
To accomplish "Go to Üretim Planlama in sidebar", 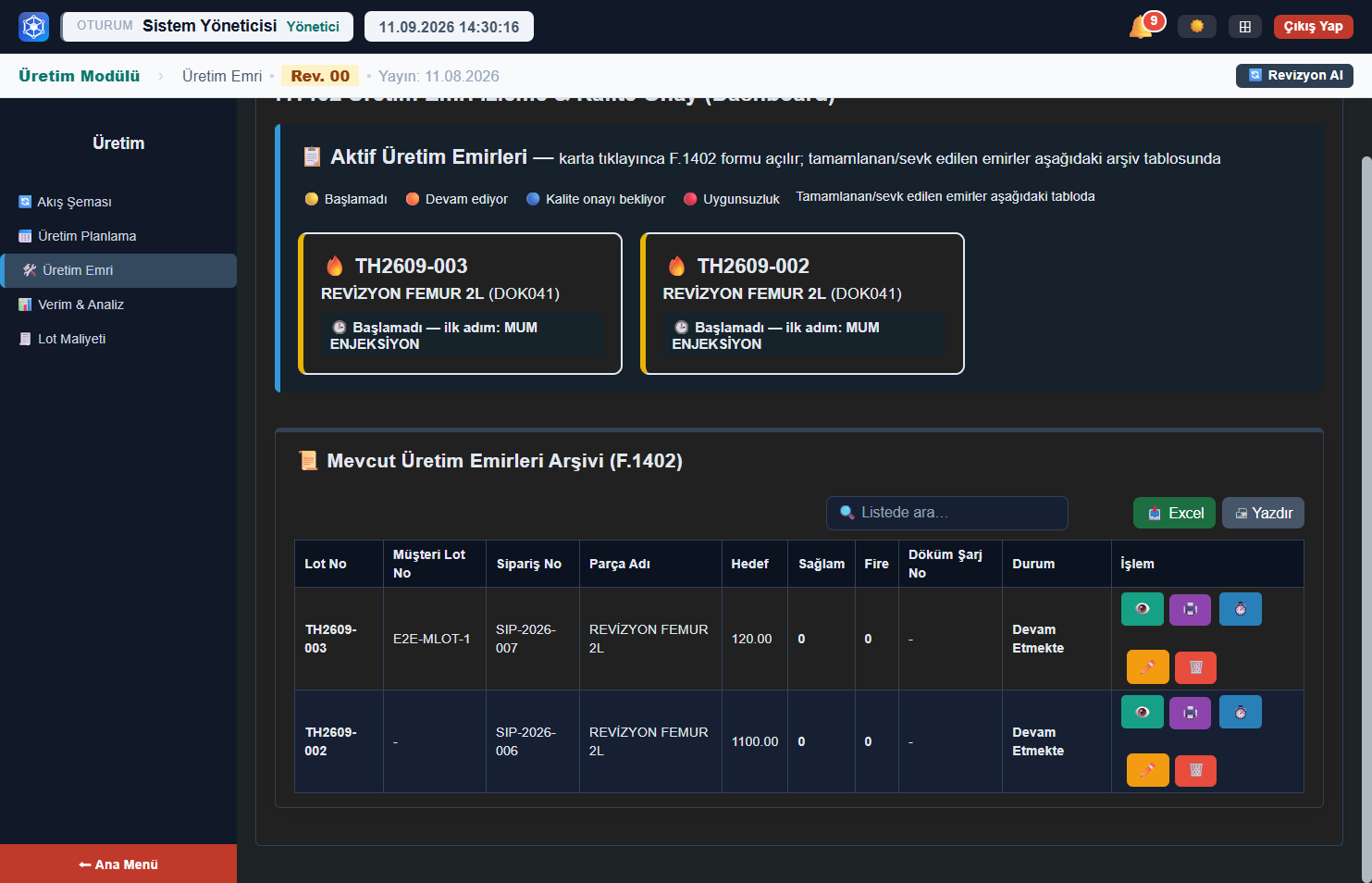I will pos(118,236).
